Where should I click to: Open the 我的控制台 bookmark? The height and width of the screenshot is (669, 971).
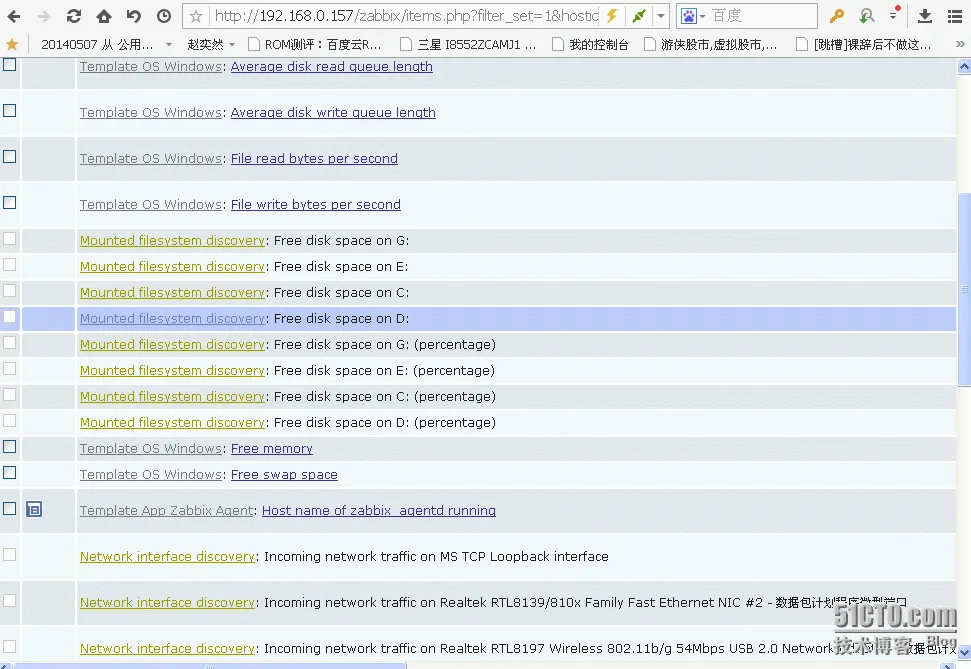click(590, 45)
